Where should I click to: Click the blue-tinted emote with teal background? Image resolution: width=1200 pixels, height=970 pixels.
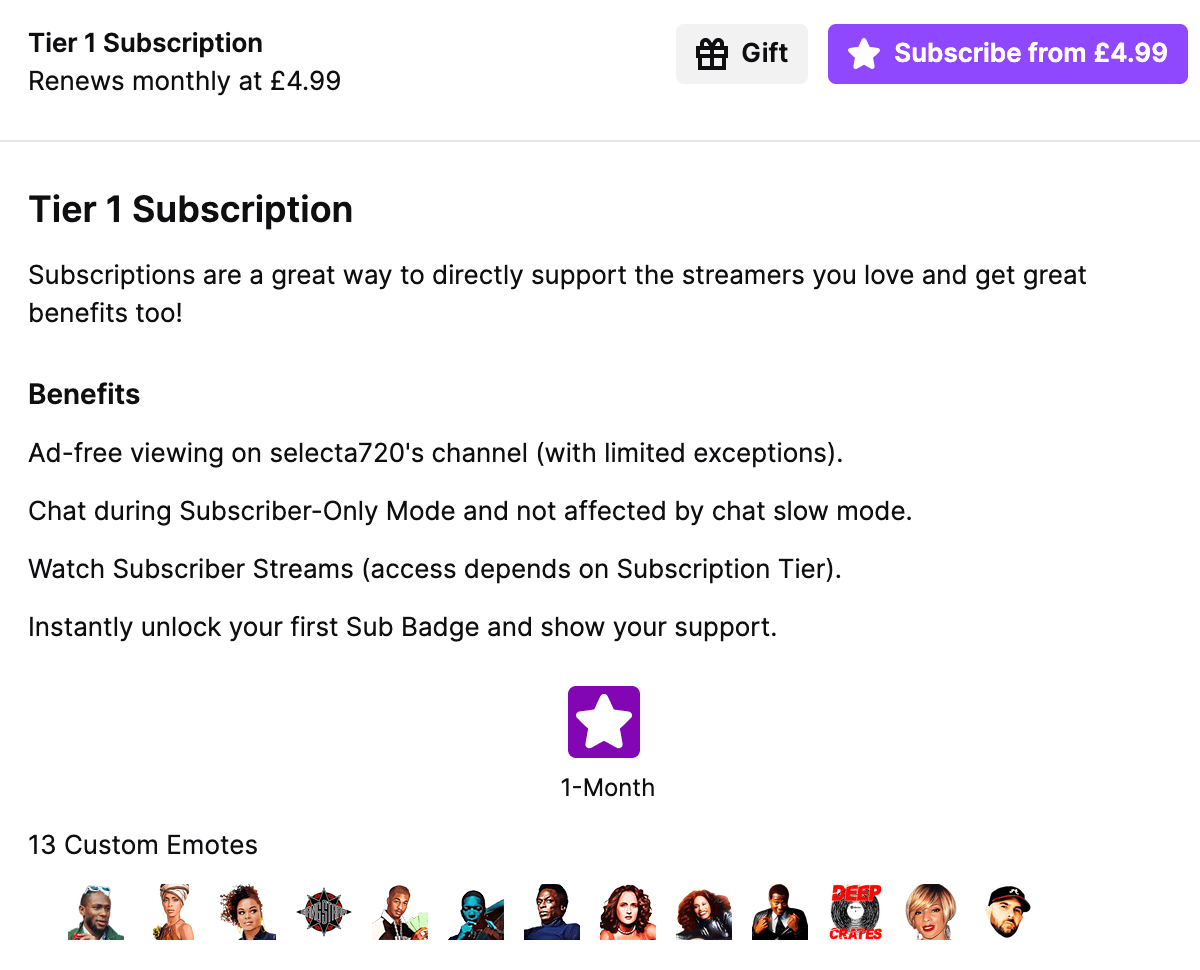click(476, 912)
